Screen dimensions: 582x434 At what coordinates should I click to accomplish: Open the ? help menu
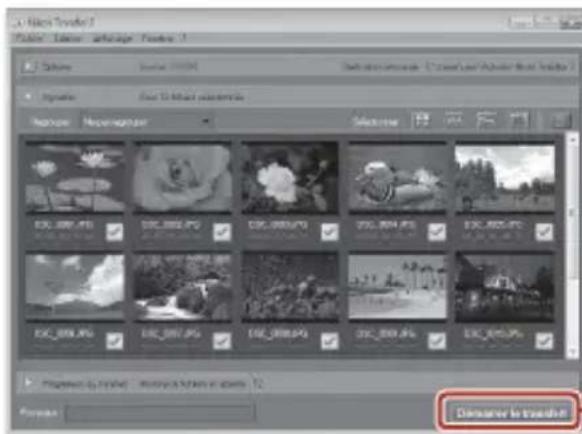coord(183,38)
